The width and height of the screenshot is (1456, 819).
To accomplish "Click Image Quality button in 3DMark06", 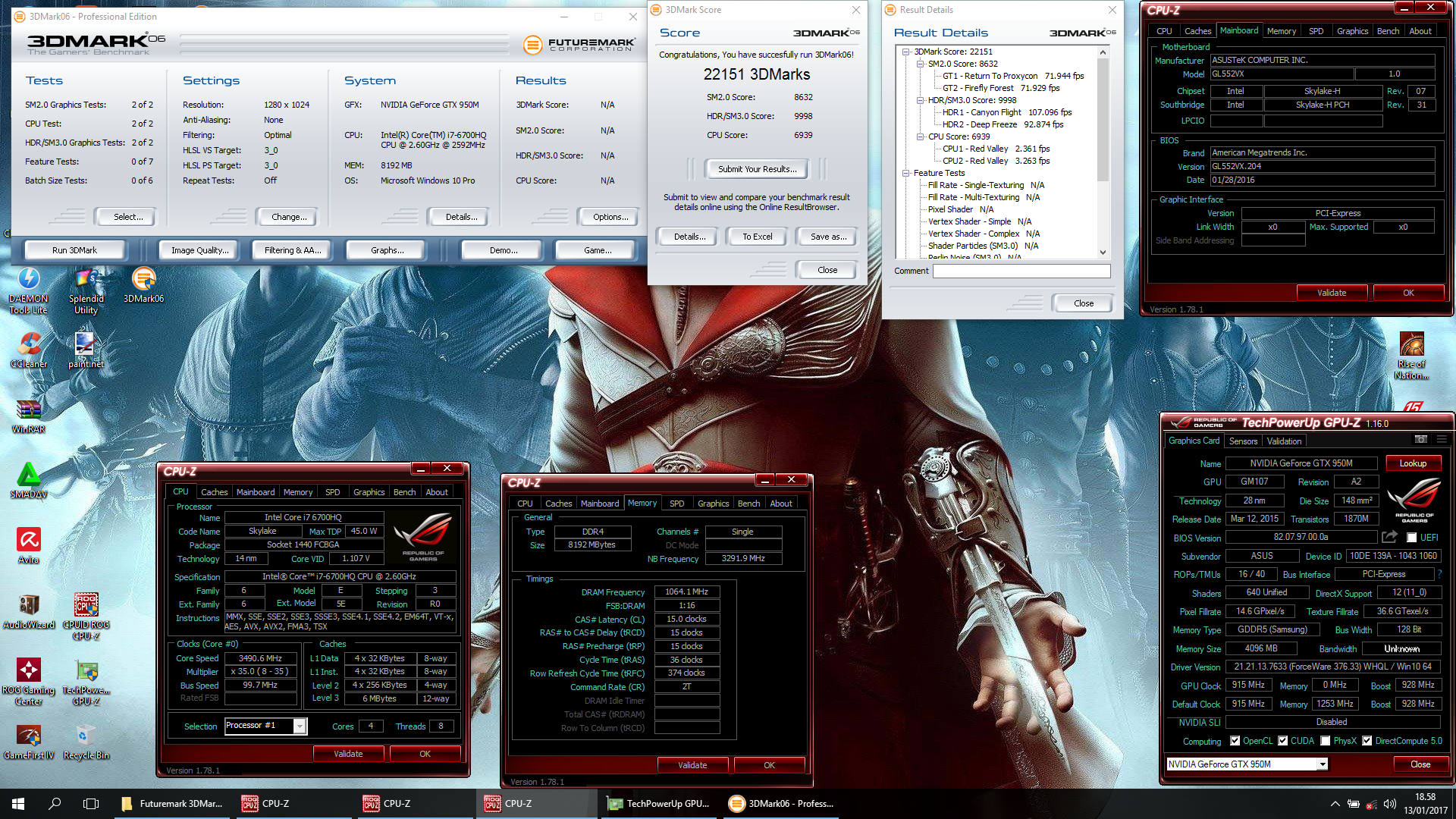I will (x=199, y=250).
